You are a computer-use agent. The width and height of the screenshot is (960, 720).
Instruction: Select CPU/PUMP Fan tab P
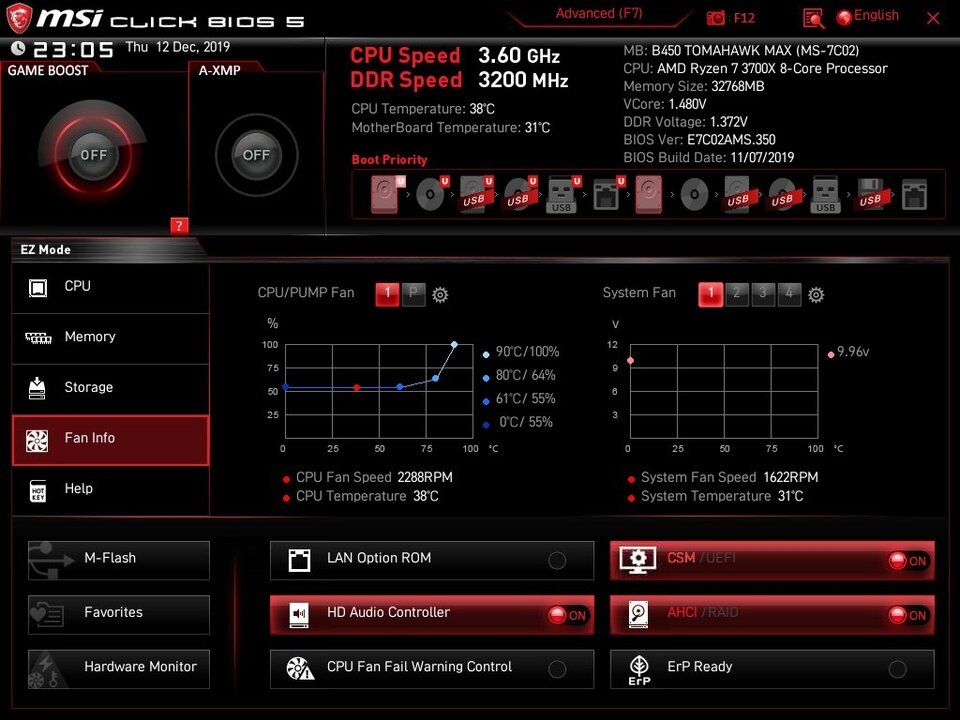(413, 294)
